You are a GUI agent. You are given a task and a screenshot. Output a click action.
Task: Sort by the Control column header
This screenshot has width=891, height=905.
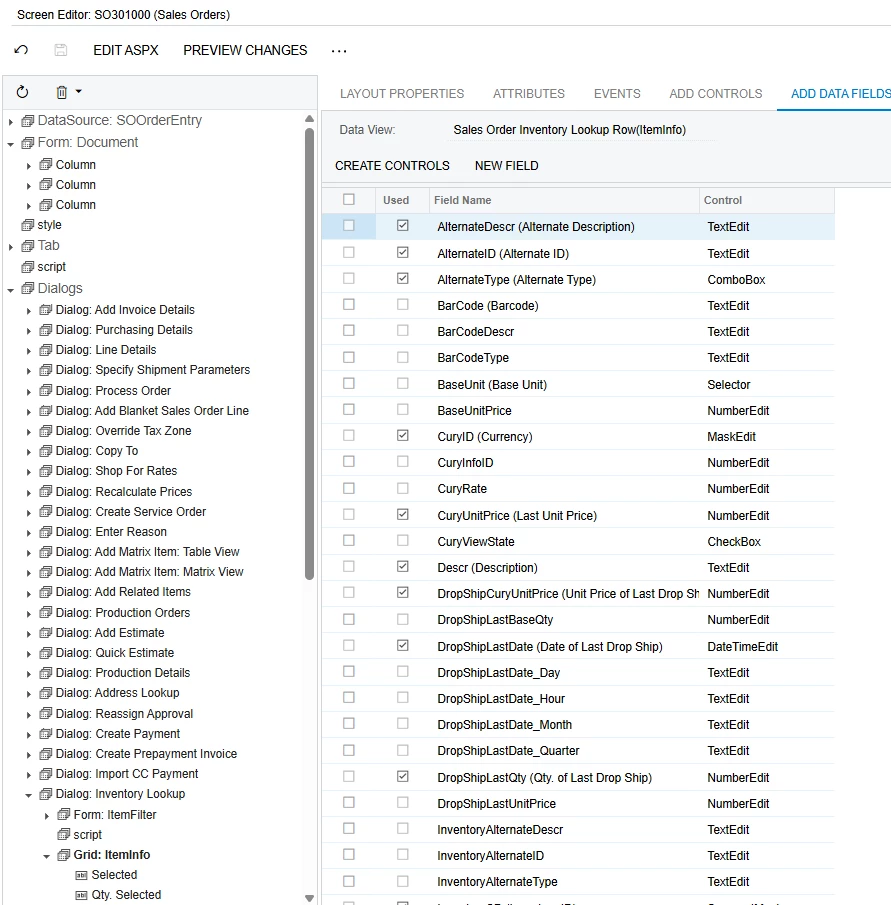coord(766,200)
